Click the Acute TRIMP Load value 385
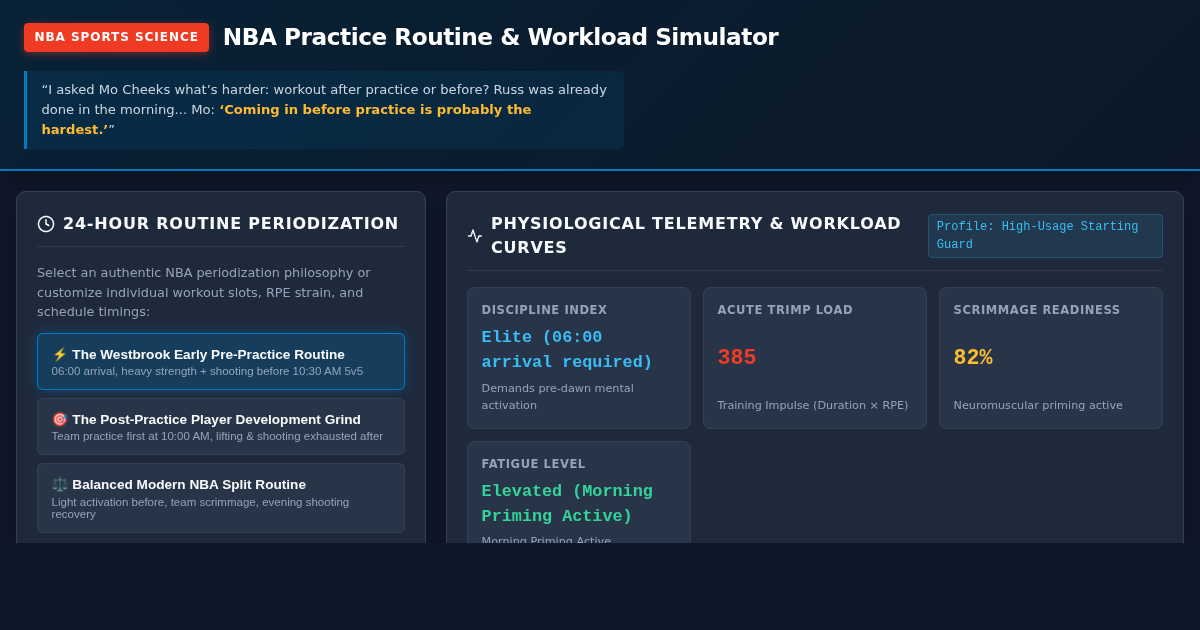The height and width of the screenshot is (630, 1200). click(737, 358)
